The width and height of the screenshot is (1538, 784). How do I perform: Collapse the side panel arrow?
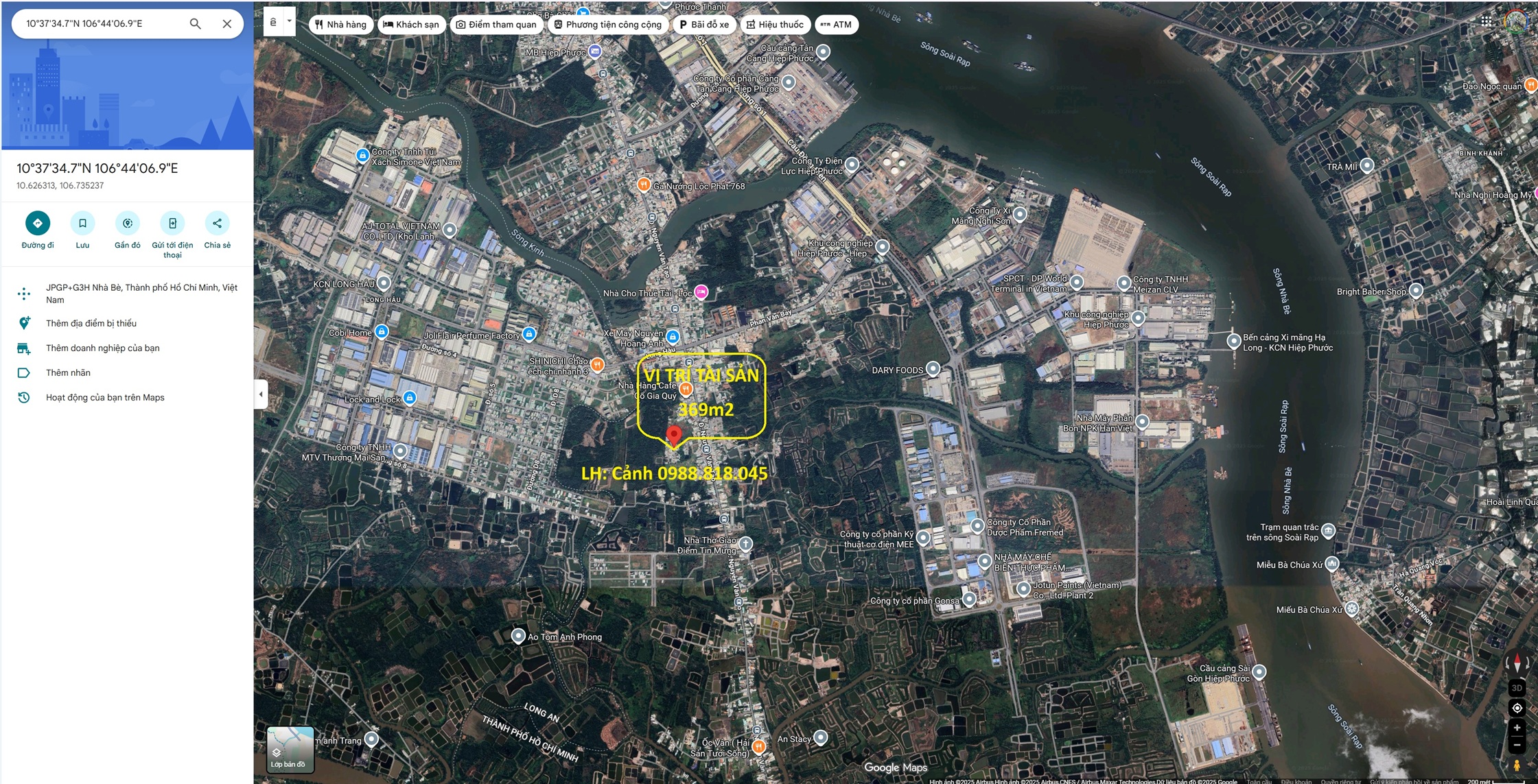[261, 394]
